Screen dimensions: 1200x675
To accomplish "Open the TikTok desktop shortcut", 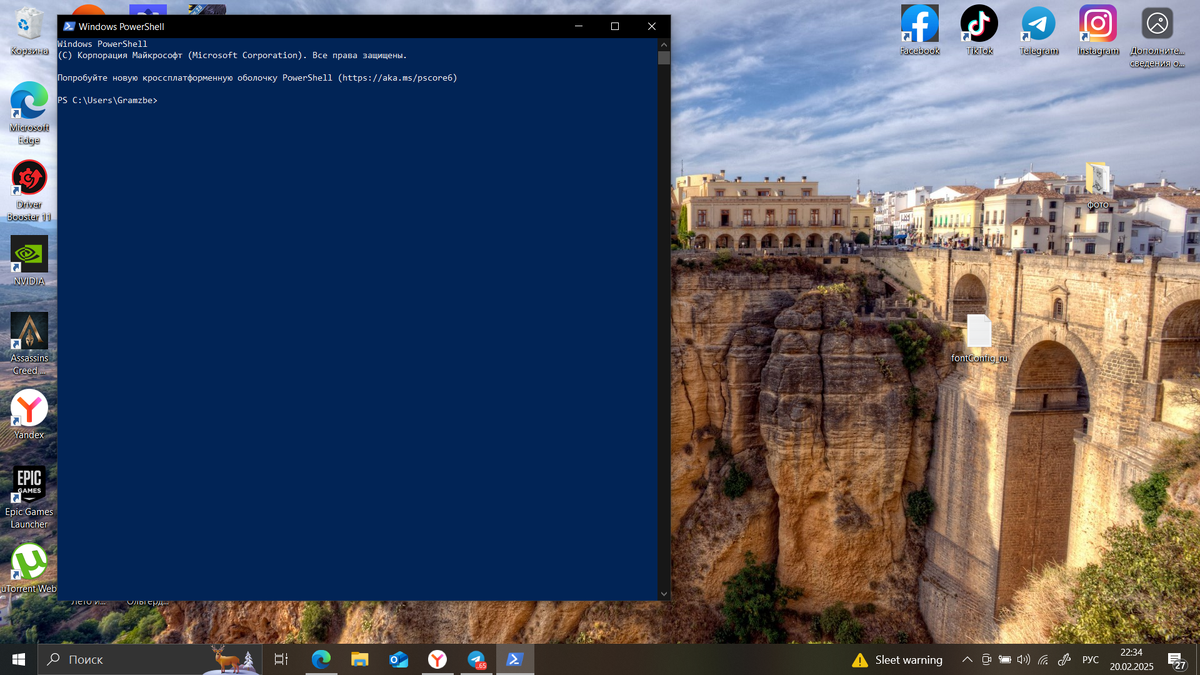I will pyautogui.click(x=979, y=30).
